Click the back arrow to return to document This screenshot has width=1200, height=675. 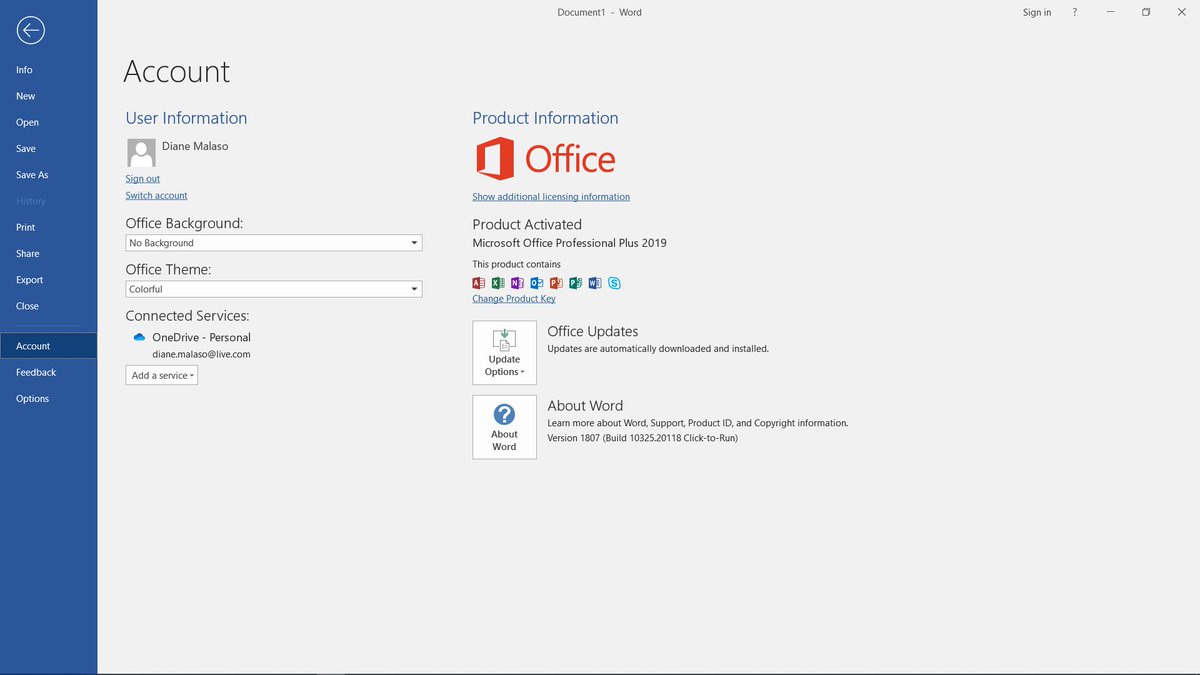coord(30,30)
